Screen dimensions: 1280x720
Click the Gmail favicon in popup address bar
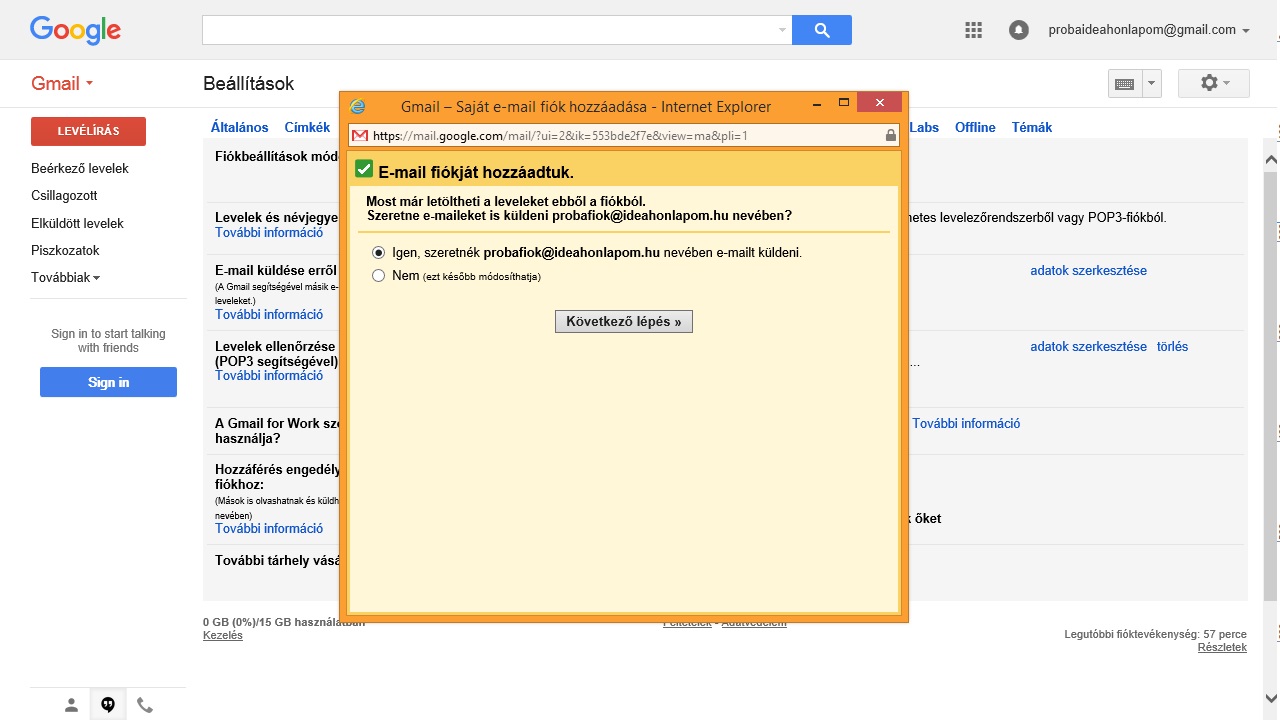(360, 136)
